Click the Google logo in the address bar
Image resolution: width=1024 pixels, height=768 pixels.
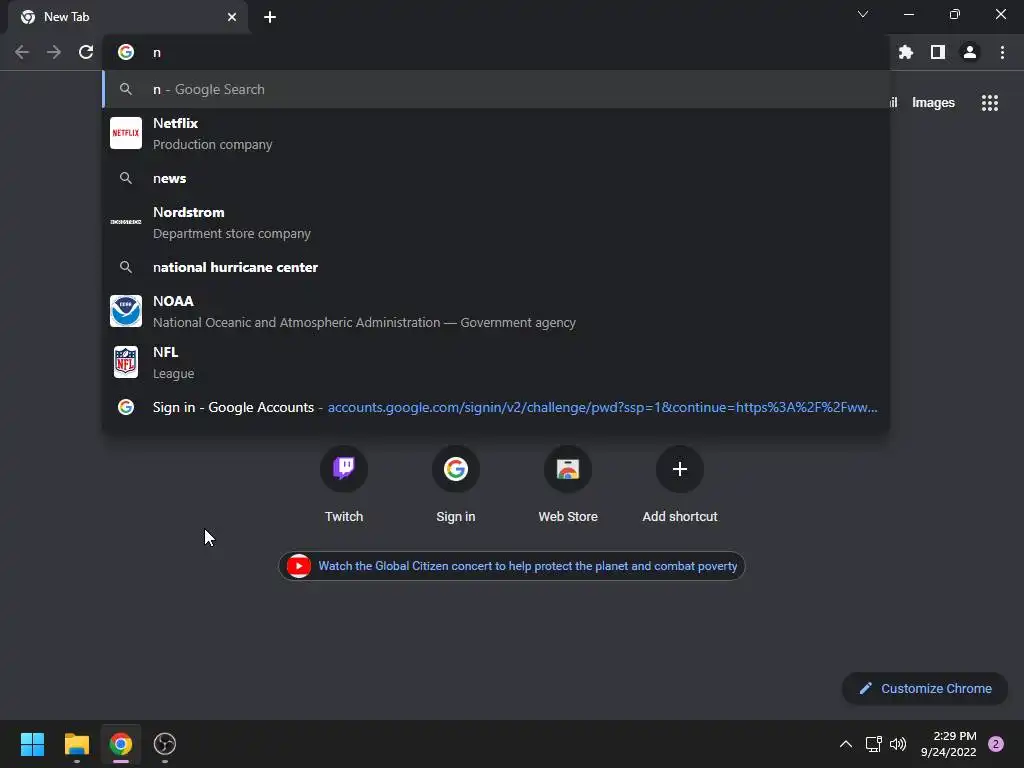126,52
